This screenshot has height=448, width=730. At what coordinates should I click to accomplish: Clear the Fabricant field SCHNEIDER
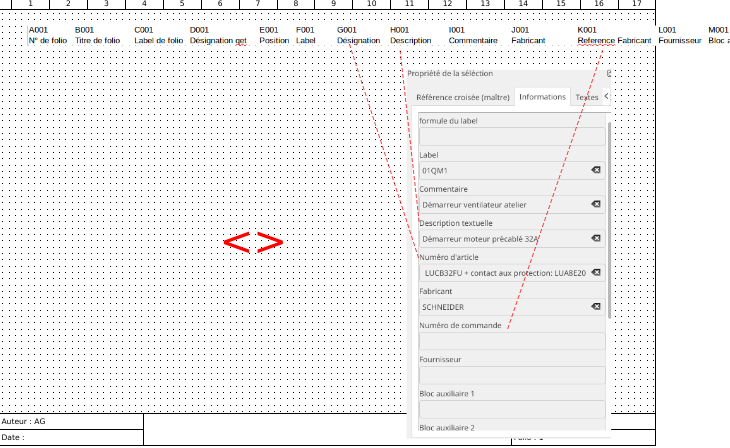[595, 307]
